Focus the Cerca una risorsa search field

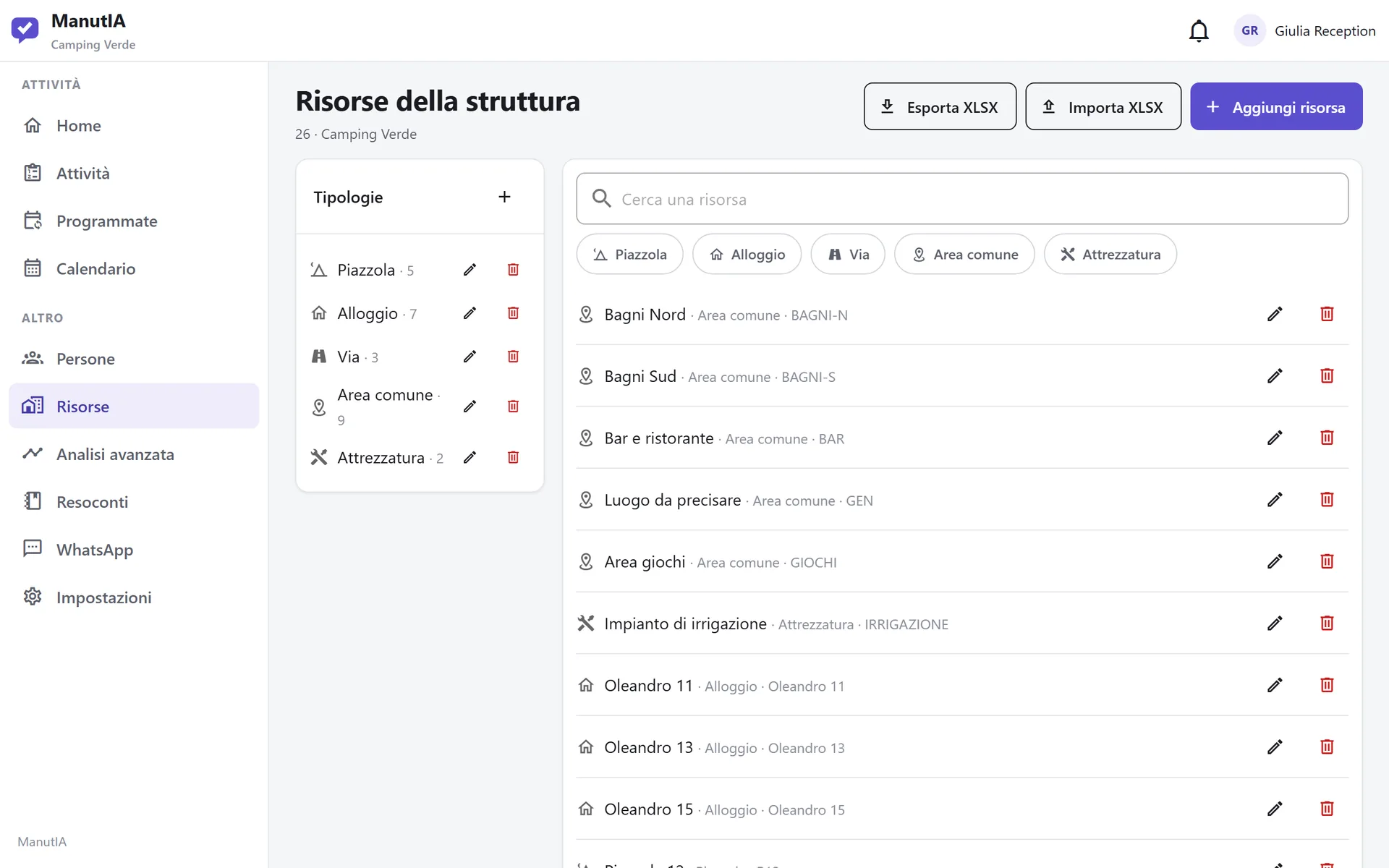tap(962, 199)
